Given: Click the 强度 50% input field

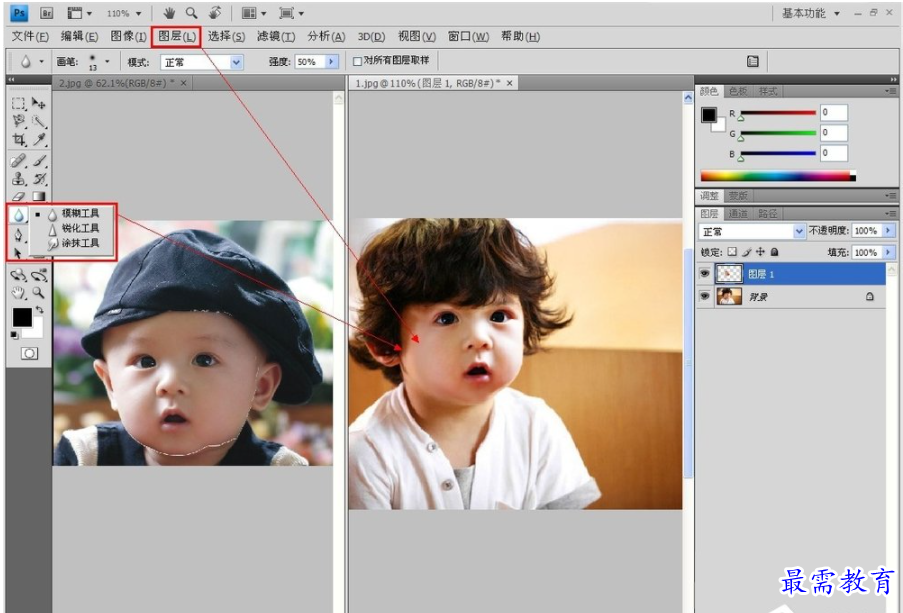Looking at the screenshot, I should 310,61.
